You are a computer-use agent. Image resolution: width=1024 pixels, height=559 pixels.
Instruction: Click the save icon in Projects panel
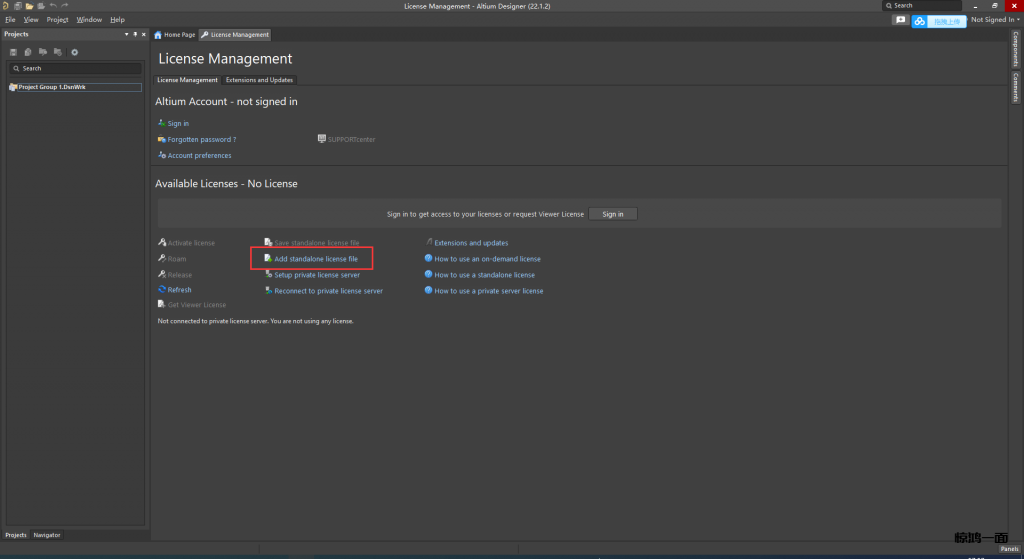coord(14,52)
